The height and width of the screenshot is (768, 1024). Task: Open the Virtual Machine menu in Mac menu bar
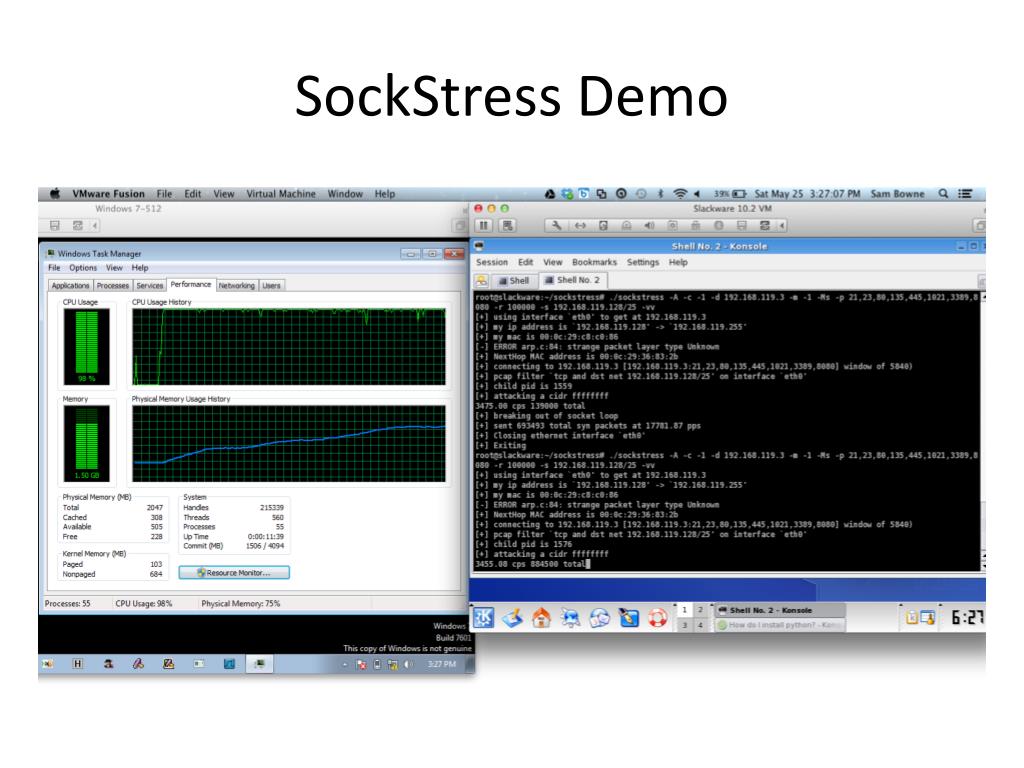point(281,194)
